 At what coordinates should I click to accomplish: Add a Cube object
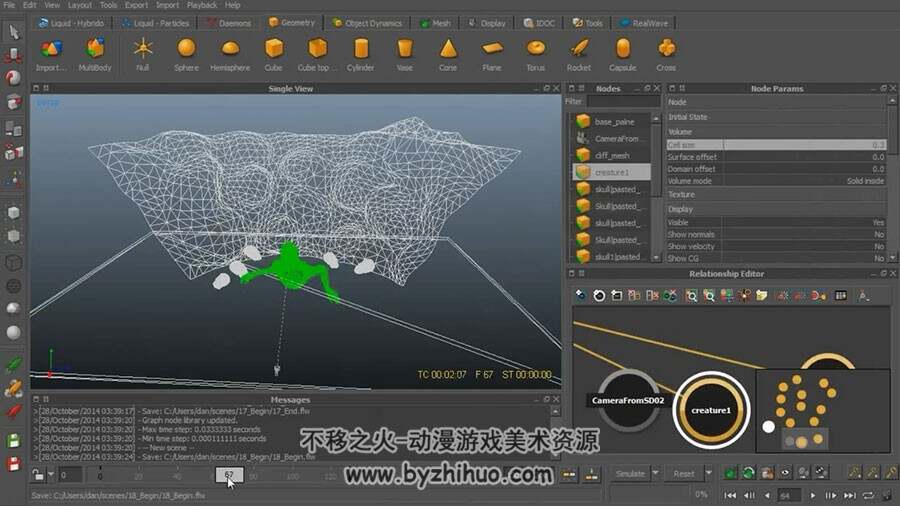tap(274, 49)
